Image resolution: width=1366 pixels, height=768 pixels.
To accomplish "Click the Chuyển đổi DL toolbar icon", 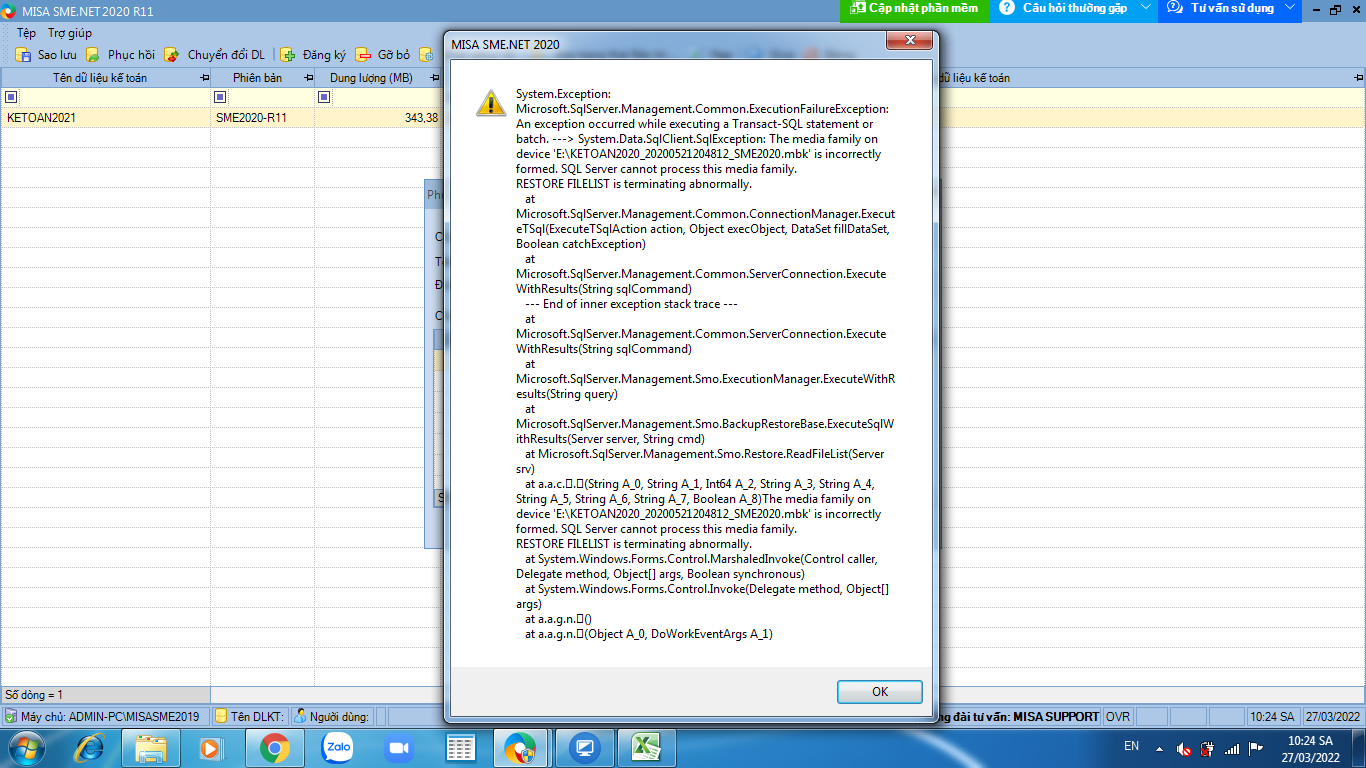I will click(172, 55).
